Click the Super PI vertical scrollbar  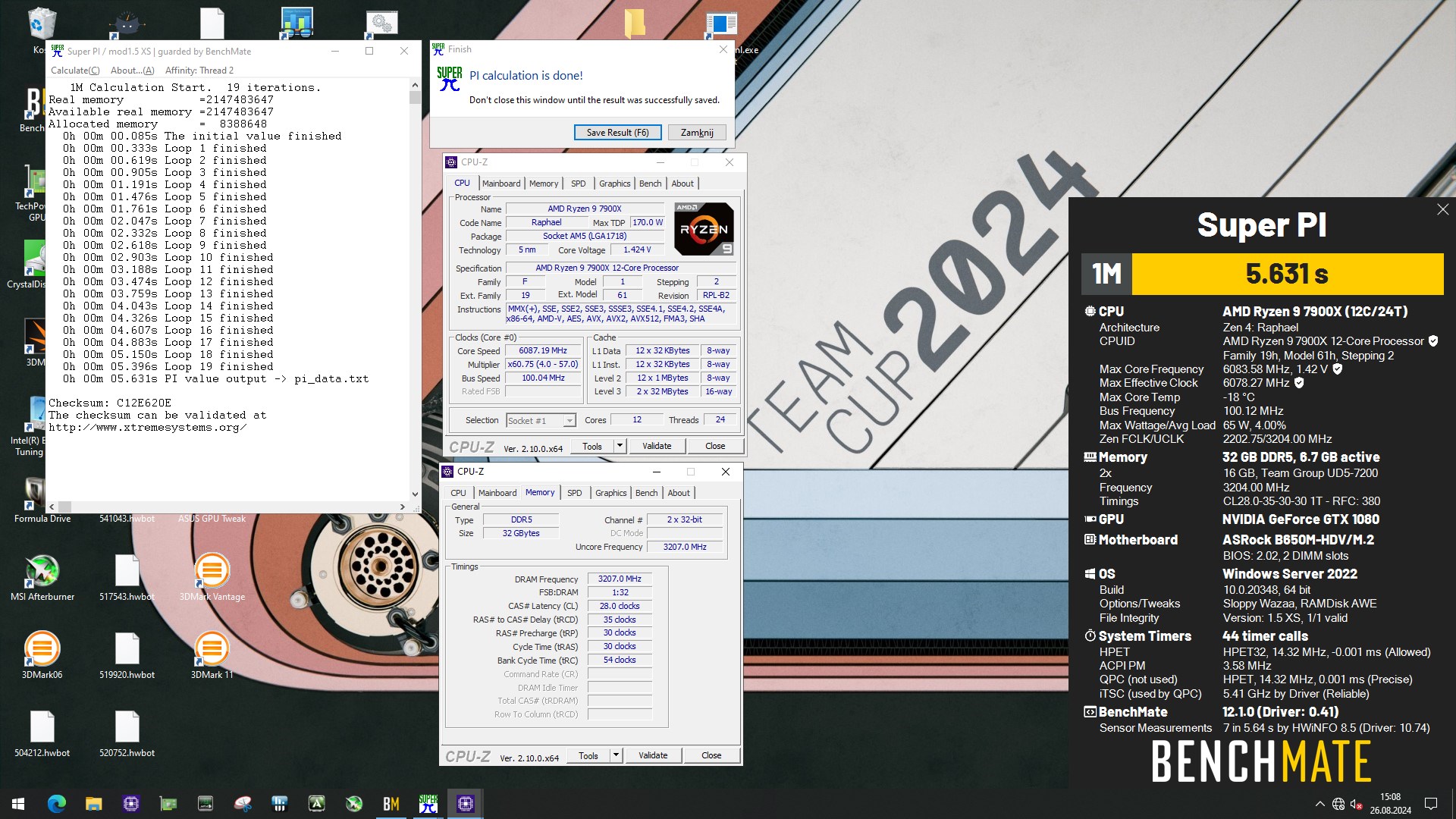415,289
